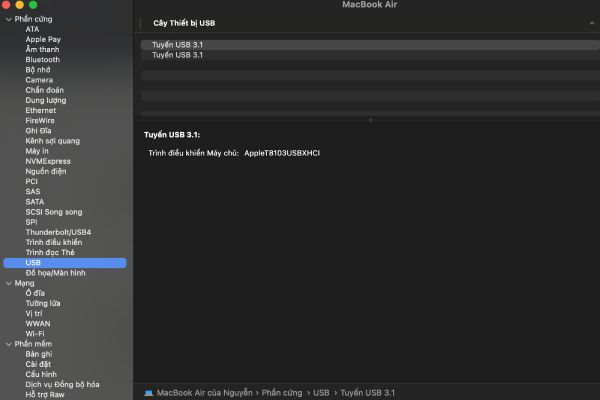Select SATA sidebar item
Viewport: 600px width, 400px height.
click(x=34, y=202)
